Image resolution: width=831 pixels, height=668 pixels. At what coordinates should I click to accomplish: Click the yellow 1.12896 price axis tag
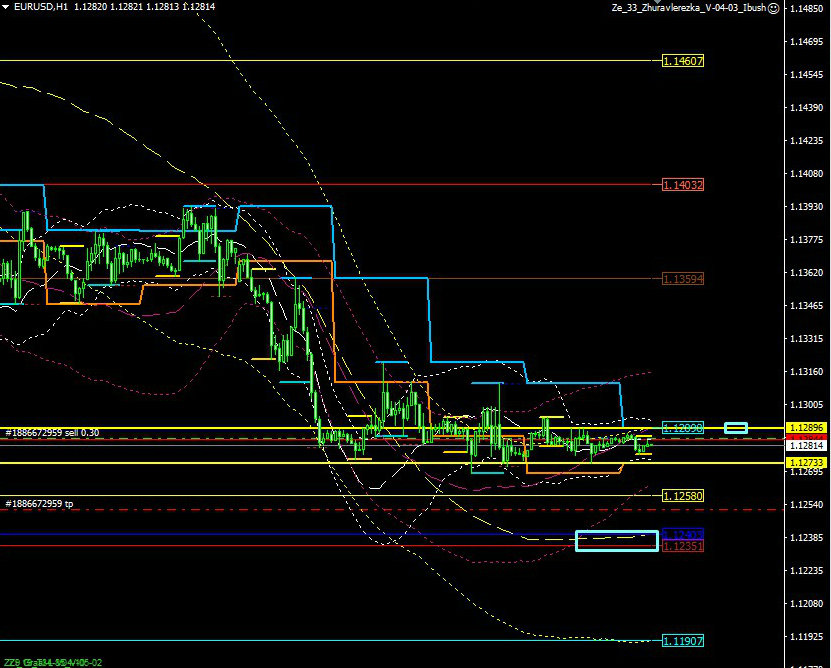click(x=808, y=427)
